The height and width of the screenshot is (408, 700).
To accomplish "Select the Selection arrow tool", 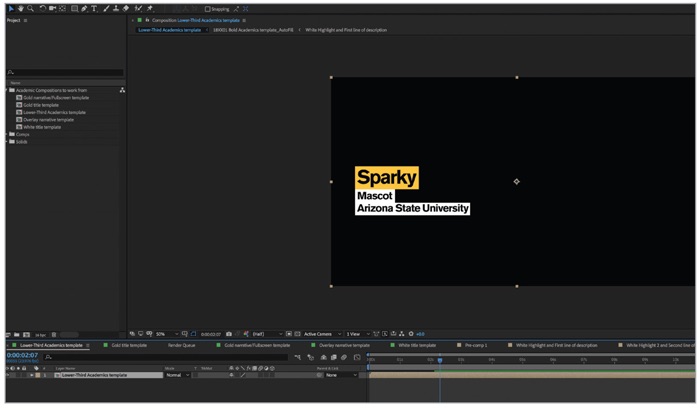I will tap(11, 8).
